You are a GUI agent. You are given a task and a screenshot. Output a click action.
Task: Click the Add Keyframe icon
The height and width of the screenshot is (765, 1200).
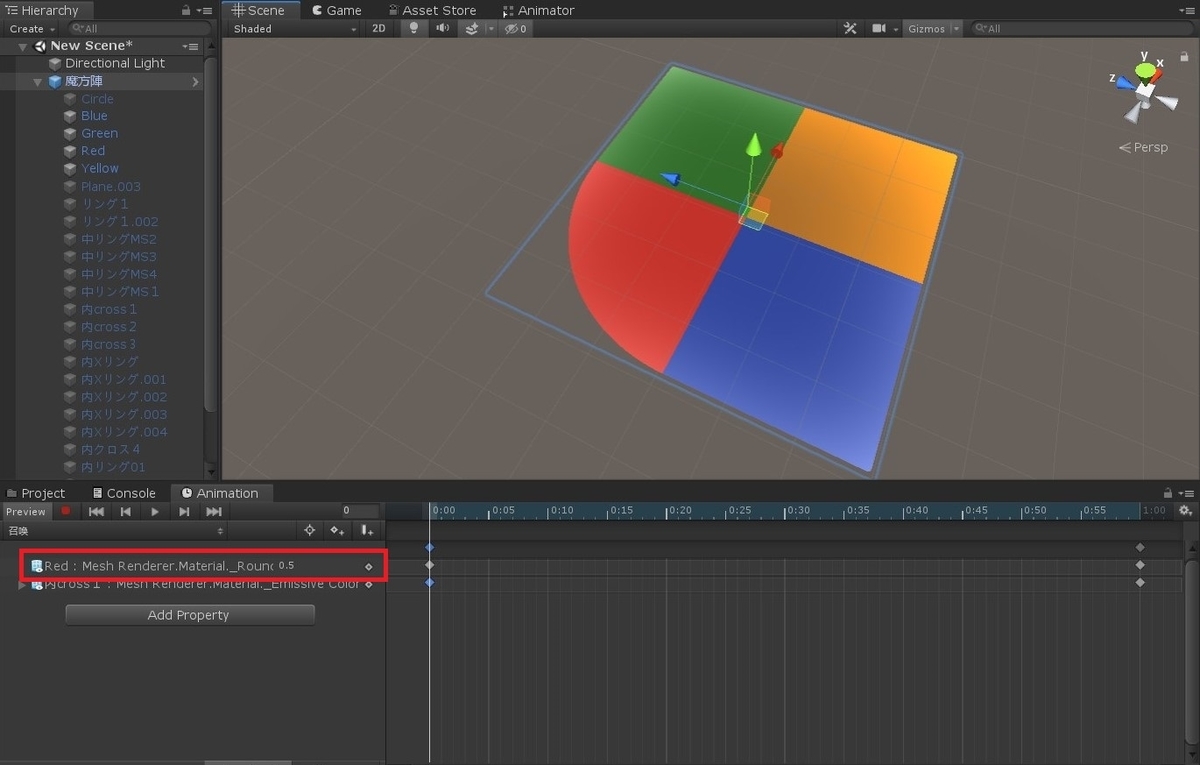[x=338, y=530]
